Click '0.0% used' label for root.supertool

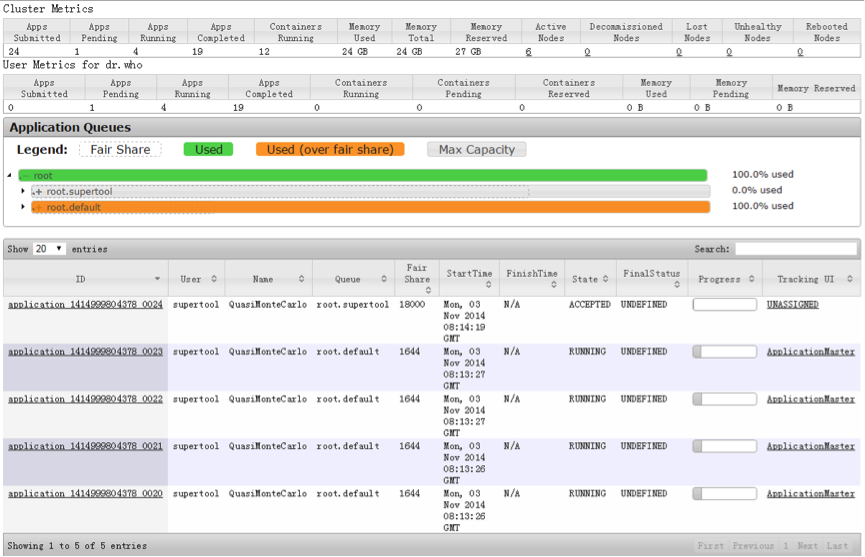757,190
